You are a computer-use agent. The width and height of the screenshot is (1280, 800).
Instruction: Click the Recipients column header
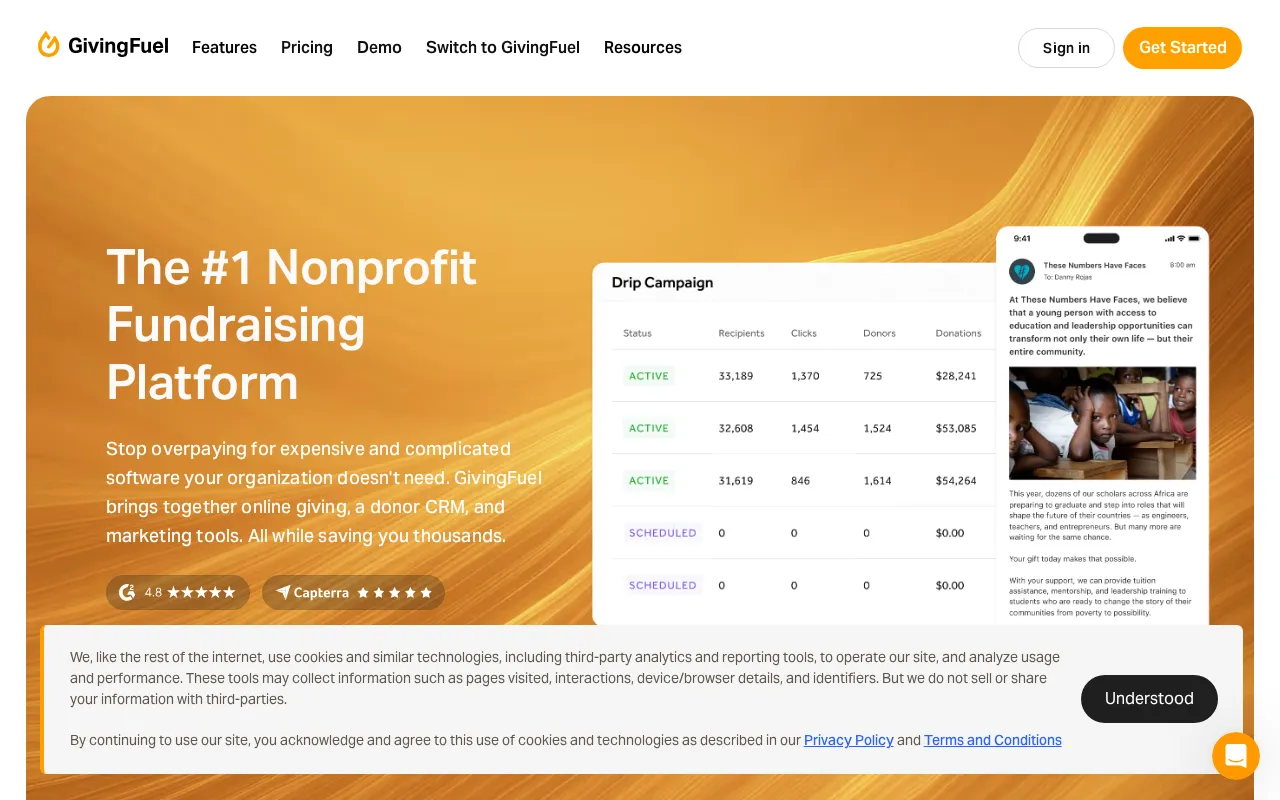(x=741, y=333)
